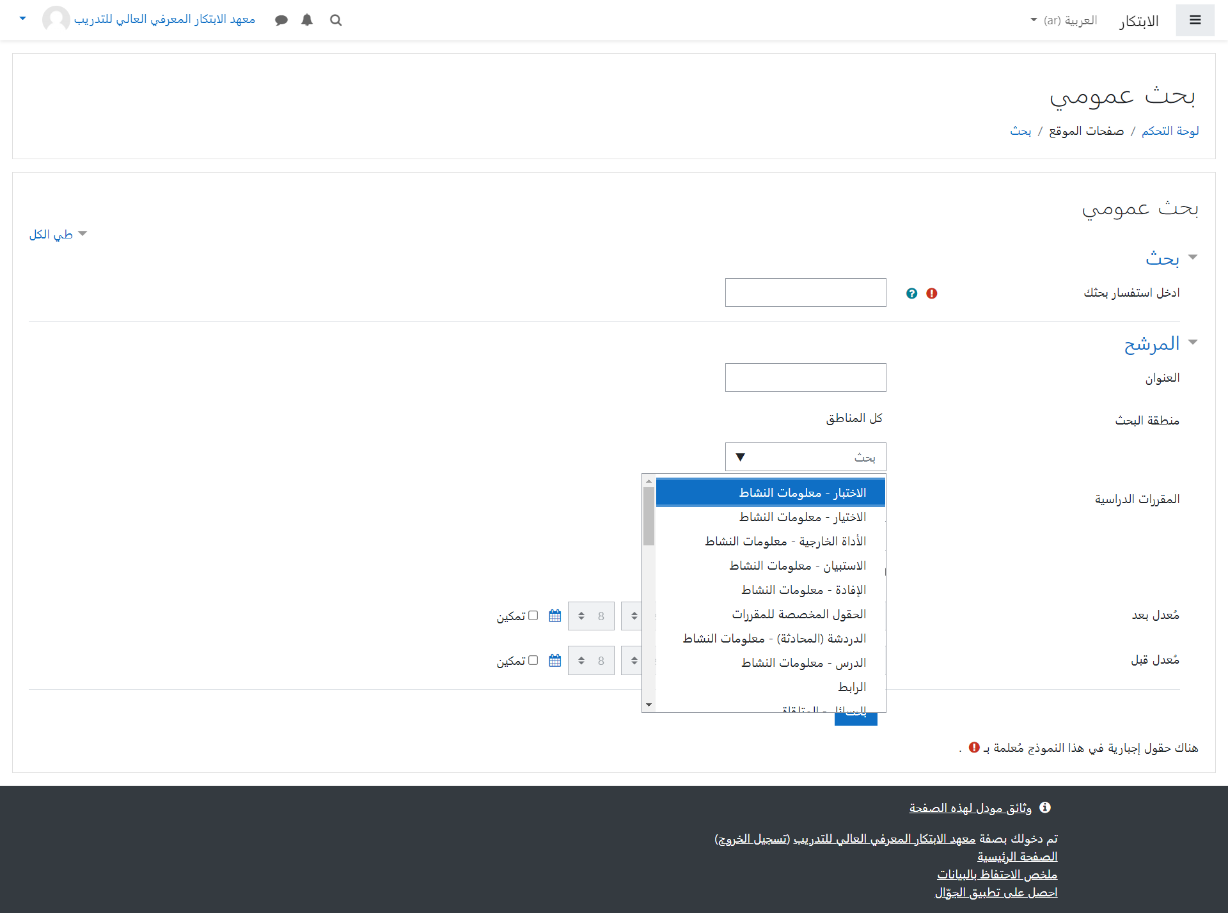Click the user avatar picture in top bar
This screenshot has width=1228, height=913.
[56, 19]
